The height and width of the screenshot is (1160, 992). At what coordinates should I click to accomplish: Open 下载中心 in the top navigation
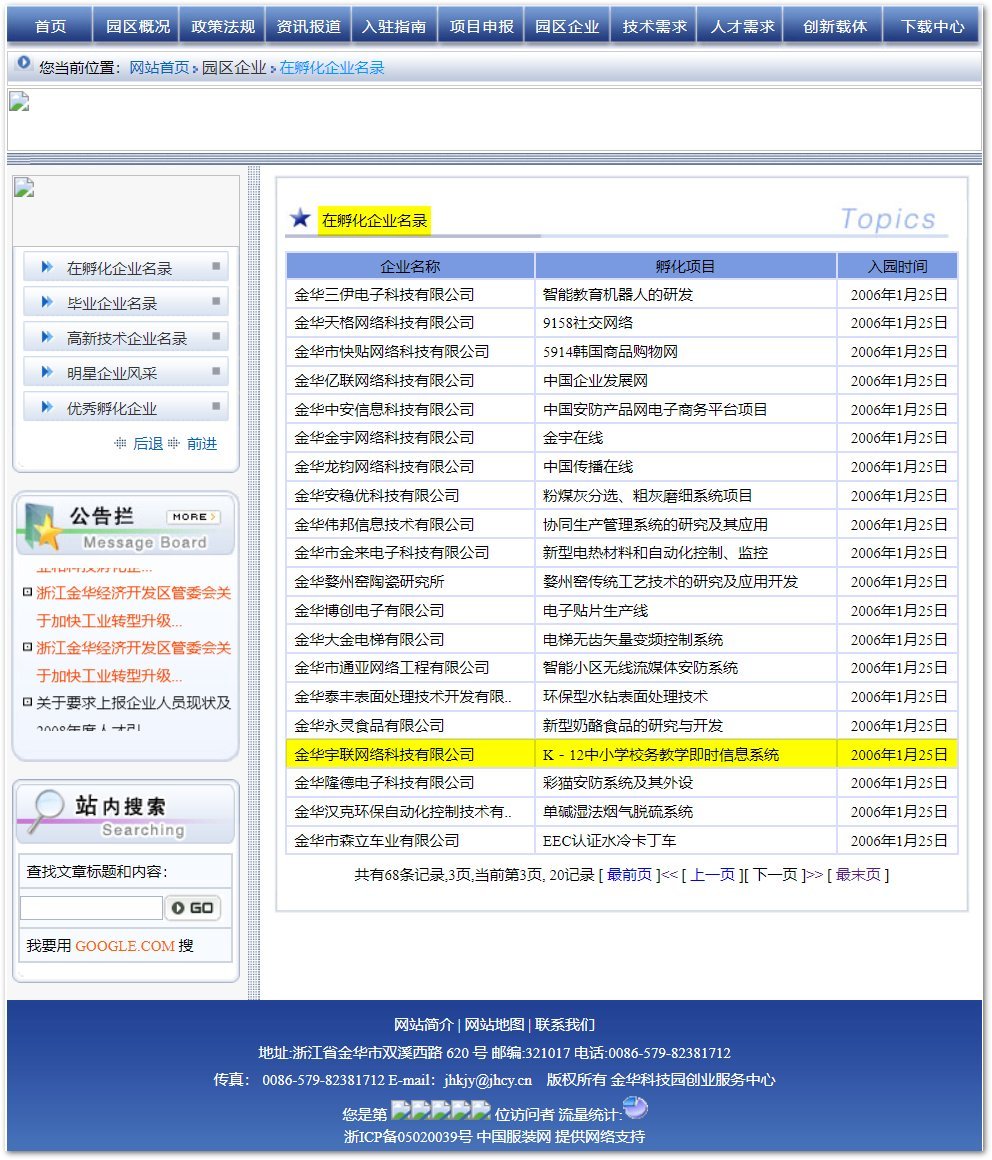pyautogui.click(x=932, y=27)
